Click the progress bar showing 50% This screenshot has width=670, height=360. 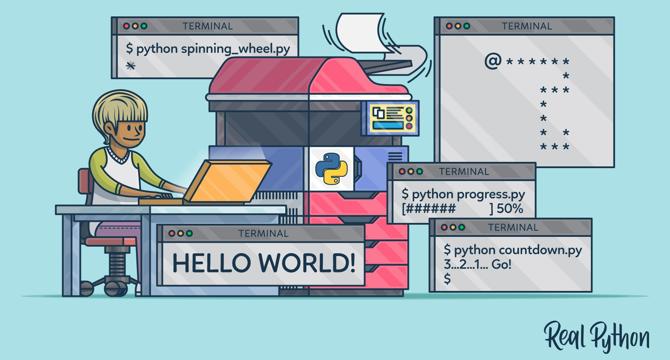(x=462, y=209)
